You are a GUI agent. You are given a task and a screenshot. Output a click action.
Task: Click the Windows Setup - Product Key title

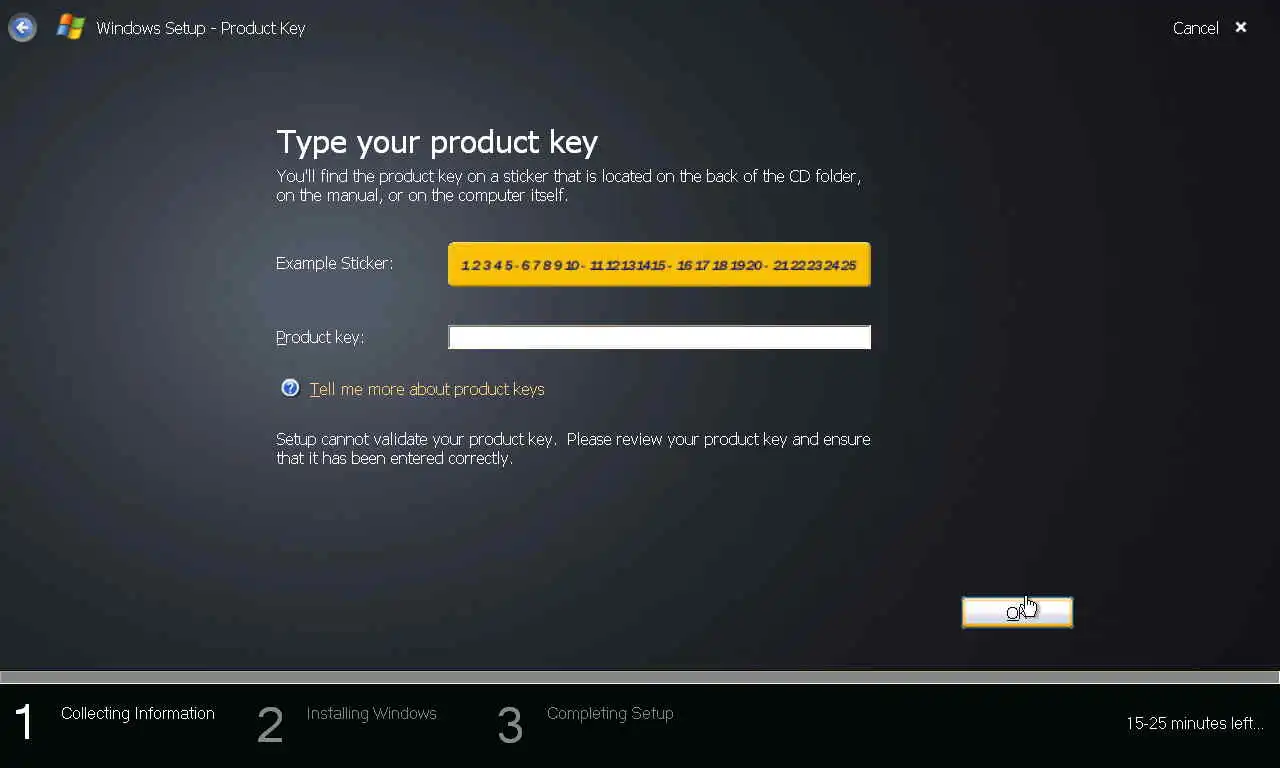(201, 28)
